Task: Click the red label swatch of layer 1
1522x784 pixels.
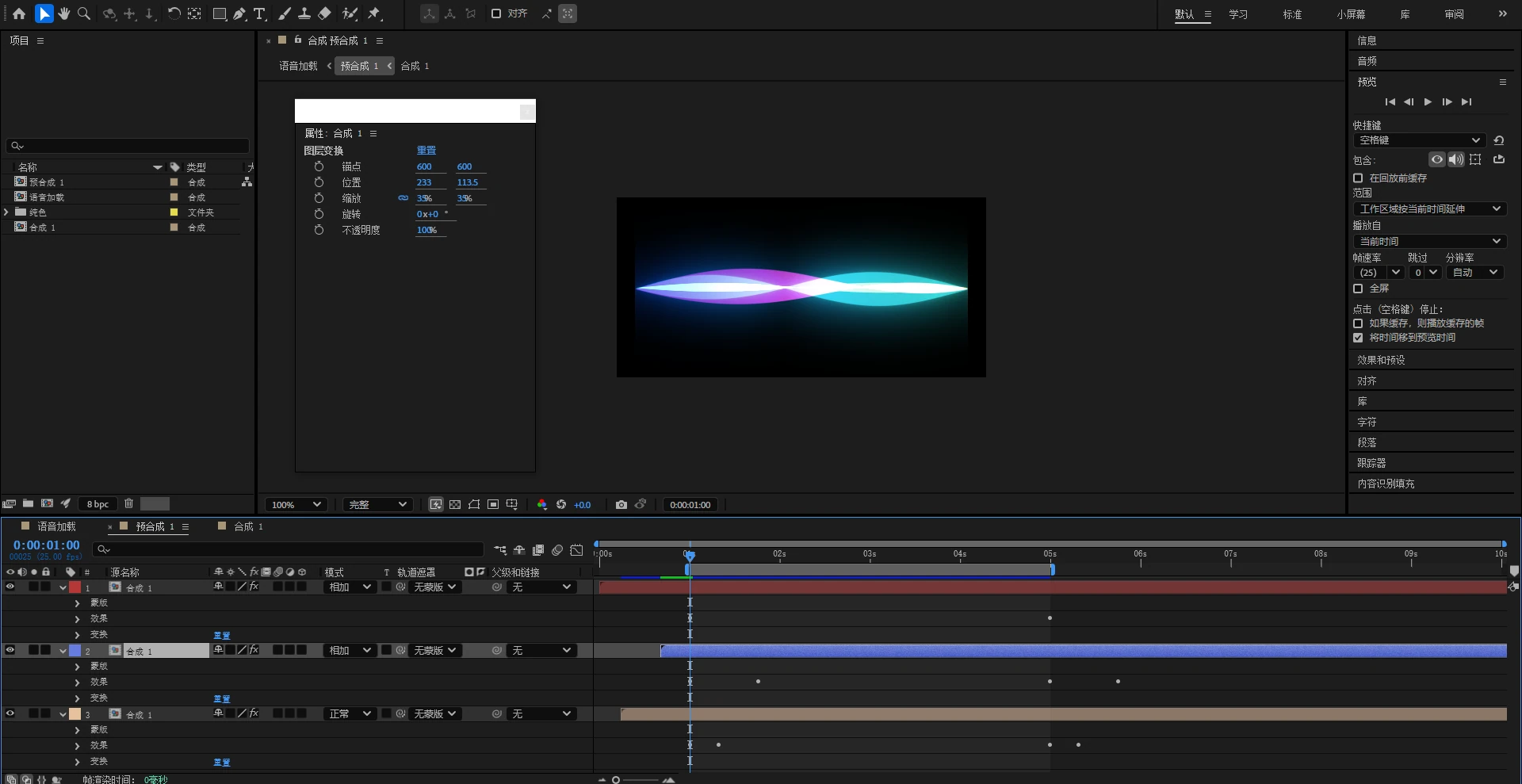Action: tap(75, 587)
